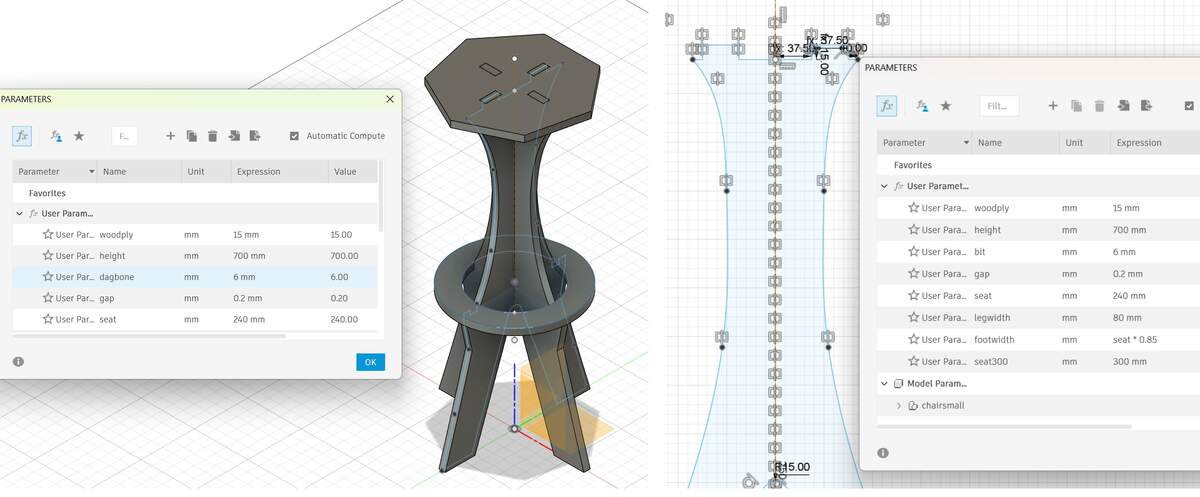The width and height of the screenshot is (1200, 497).
Task: Favorite the seat300 parameter star in right dialog
Action: coord(913,362)
